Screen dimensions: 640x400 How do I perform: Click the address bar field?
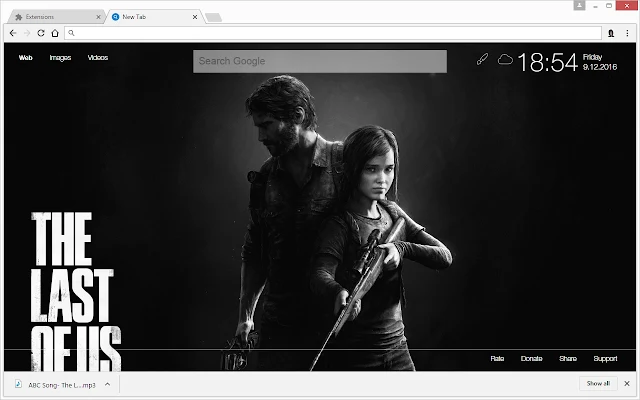tap(333, 33)
